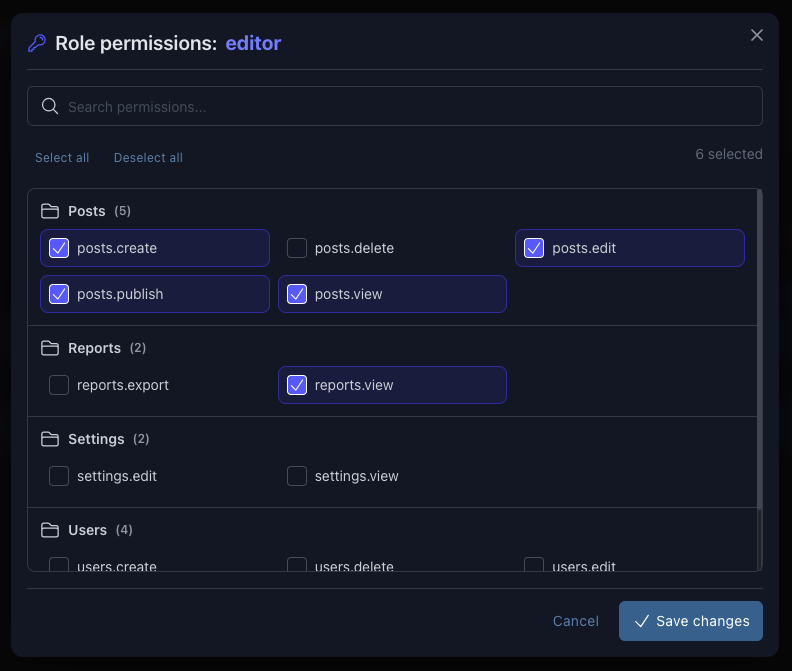This screenshot has height=671, width=792.
Task: Tick the settings.view checkbox
Action: (297, 476)
